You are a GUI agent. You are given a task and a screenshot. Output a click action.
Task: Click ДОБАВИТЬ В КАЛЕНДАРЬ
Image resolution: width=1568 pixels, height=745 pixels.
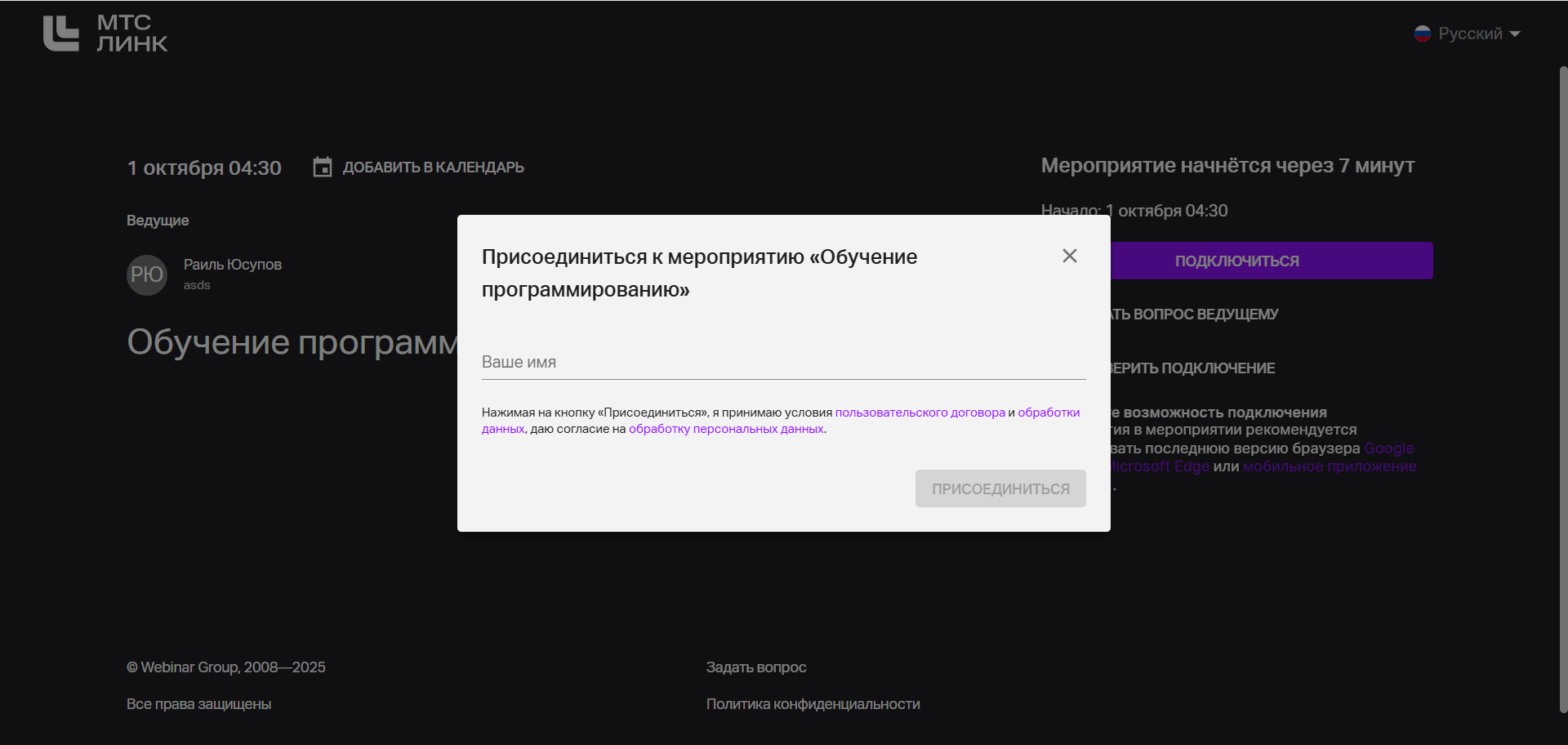coord(433,167)
